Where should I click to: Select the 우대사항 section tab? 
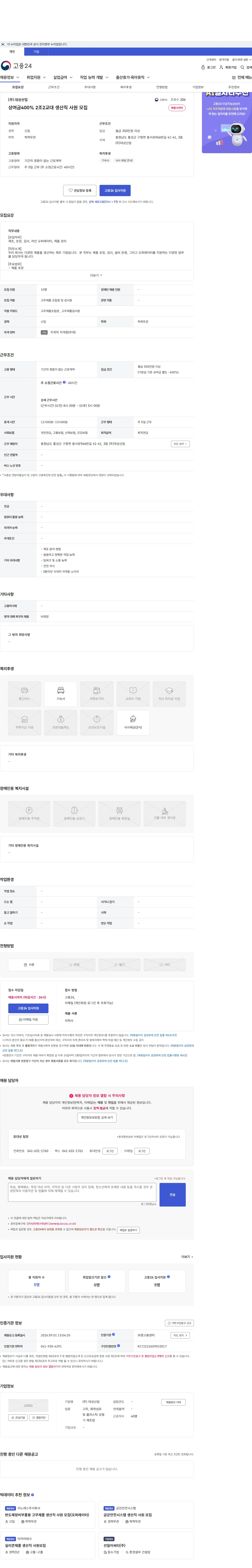point(90,87)
